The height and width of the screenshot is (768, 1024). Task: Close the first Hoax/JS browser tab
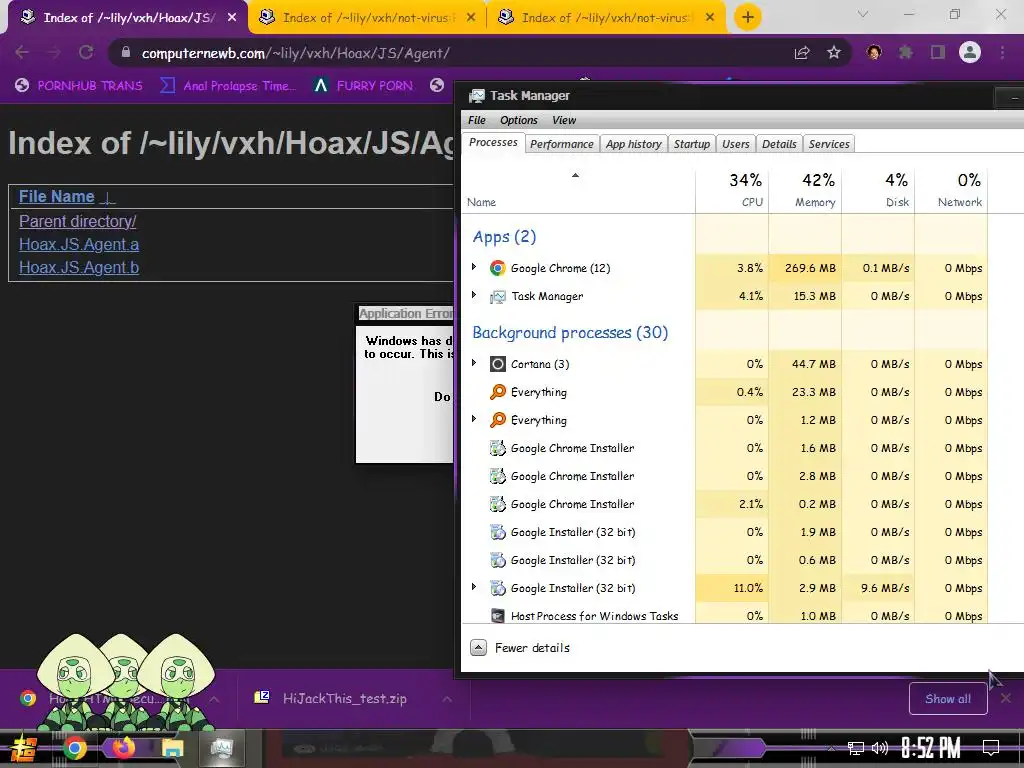coord(232,18)
